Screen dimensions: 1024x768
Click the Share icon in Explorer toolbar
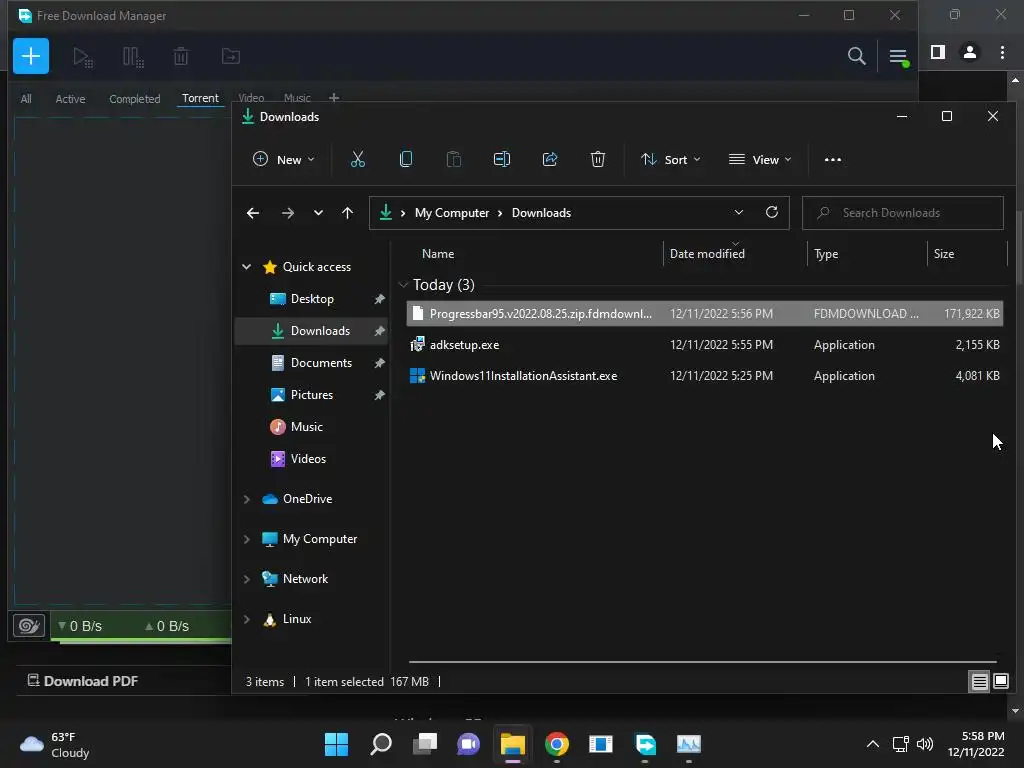(x=550, y=159)
